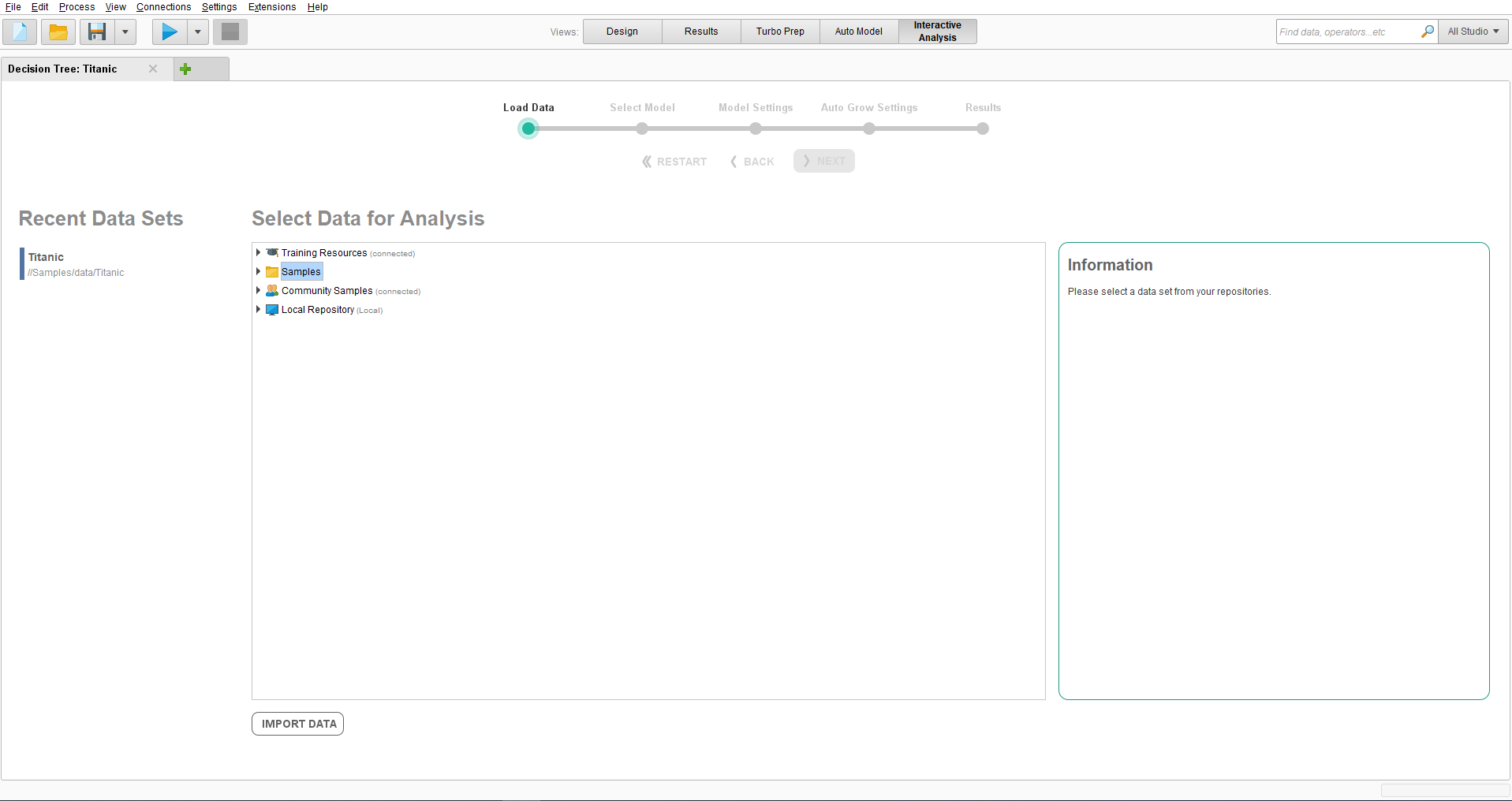This screenshot has width=1512, height=801.
Task: Select the recent Titanic data set
Action: [x=47, y=258]
